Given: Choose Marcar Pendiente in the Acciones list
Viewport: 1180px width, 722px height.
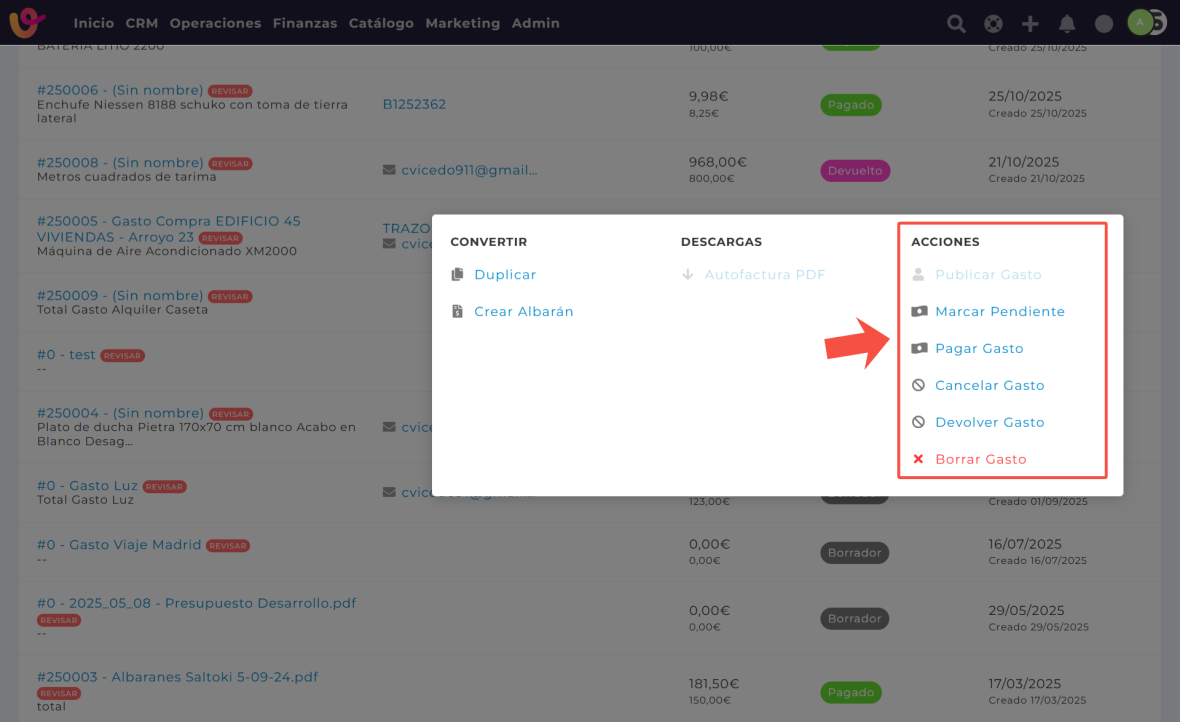Looking at the screenshot, I should tap(999, 311).
